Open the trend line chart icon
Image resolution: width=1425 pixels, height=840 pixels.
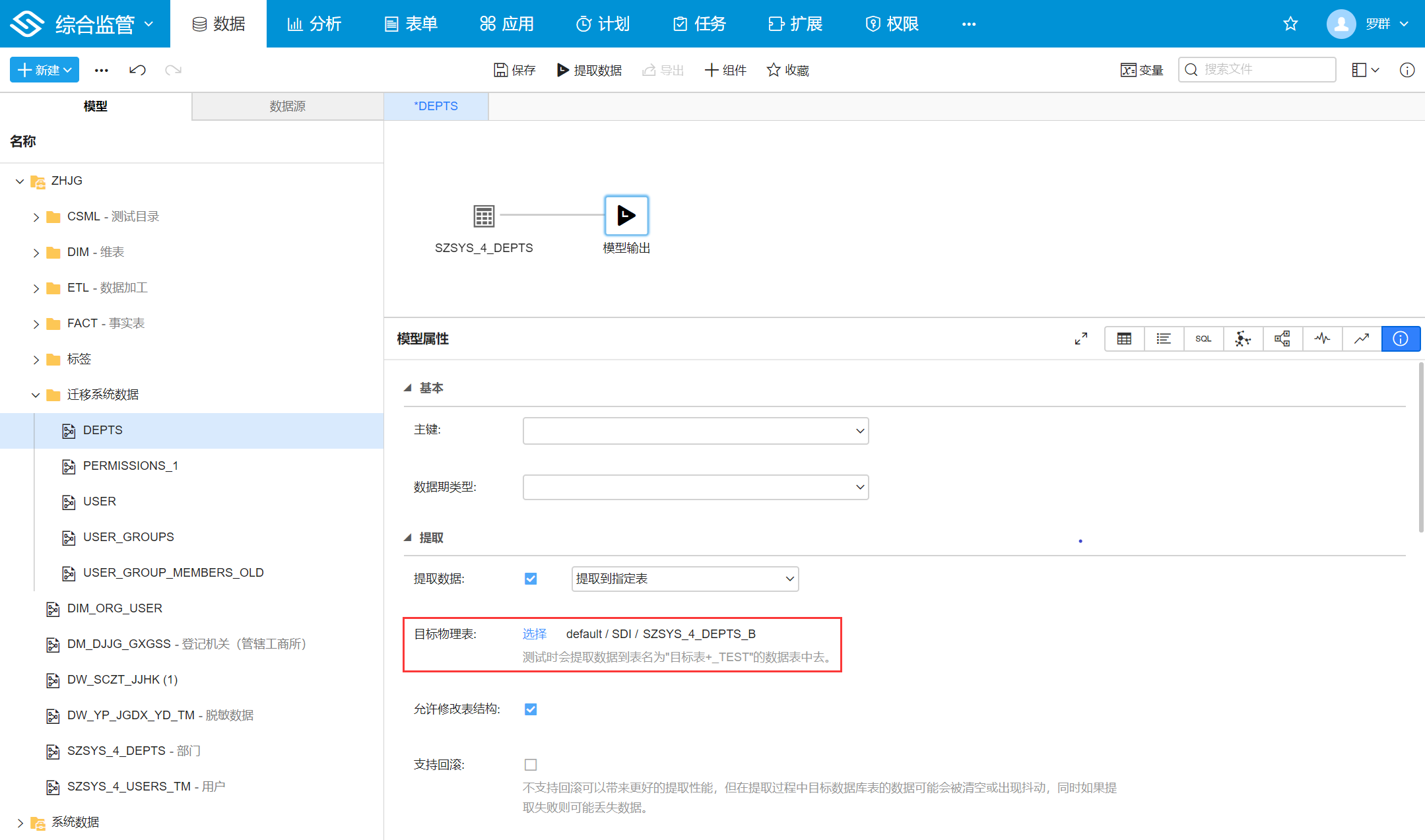[x=1361, y=339]
